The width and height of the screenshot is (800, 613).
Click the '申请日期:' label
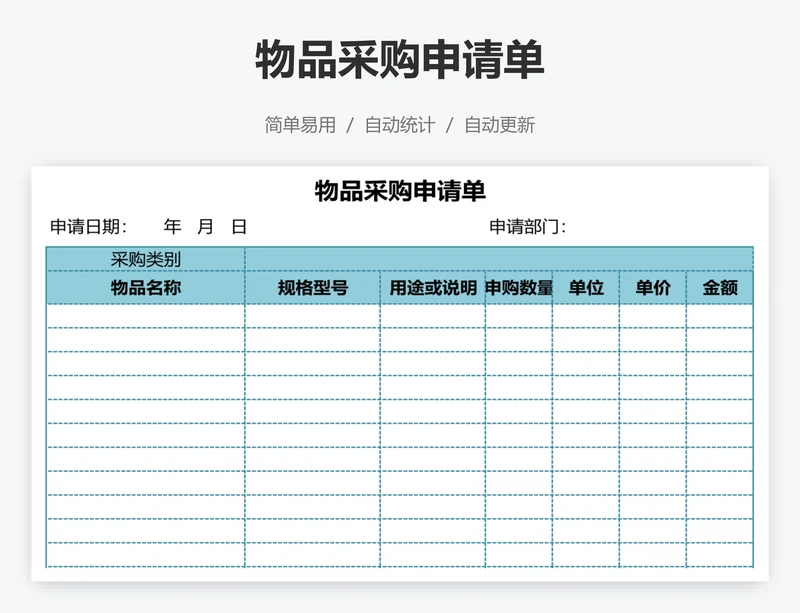pyautogui.click(x=89, y=227)
